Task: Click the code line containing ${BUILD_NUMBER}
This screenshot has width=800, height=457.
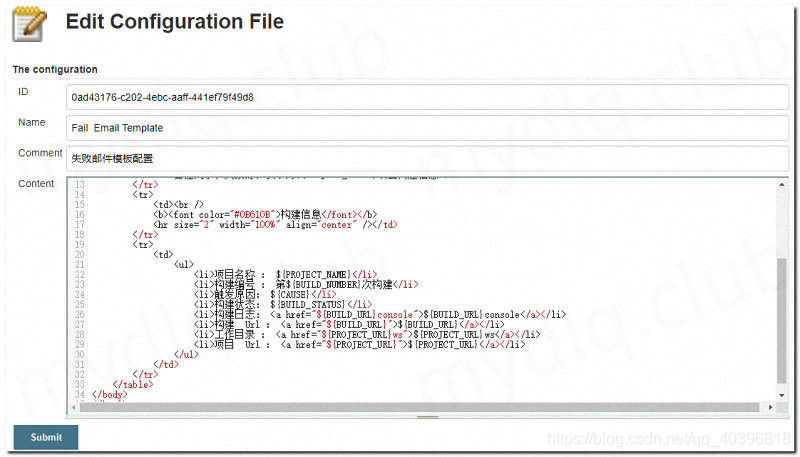Action: [306, 285]
